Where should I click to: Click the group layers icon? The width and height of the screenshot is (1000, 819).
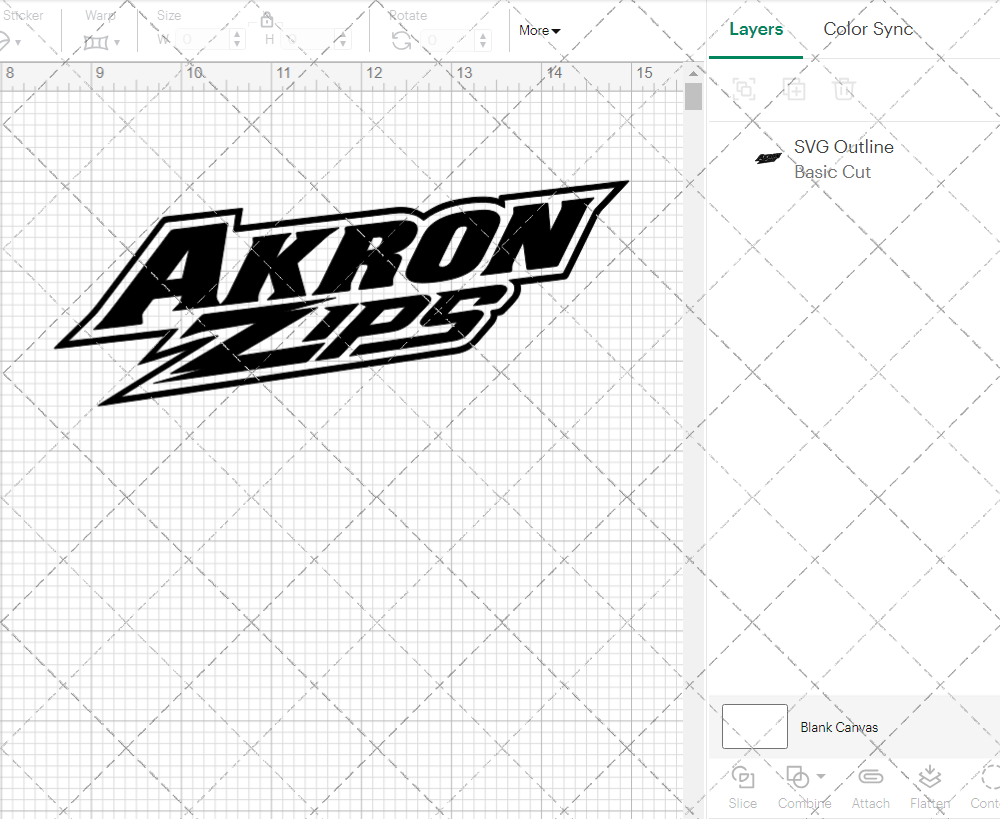click(x=743, y=89)
